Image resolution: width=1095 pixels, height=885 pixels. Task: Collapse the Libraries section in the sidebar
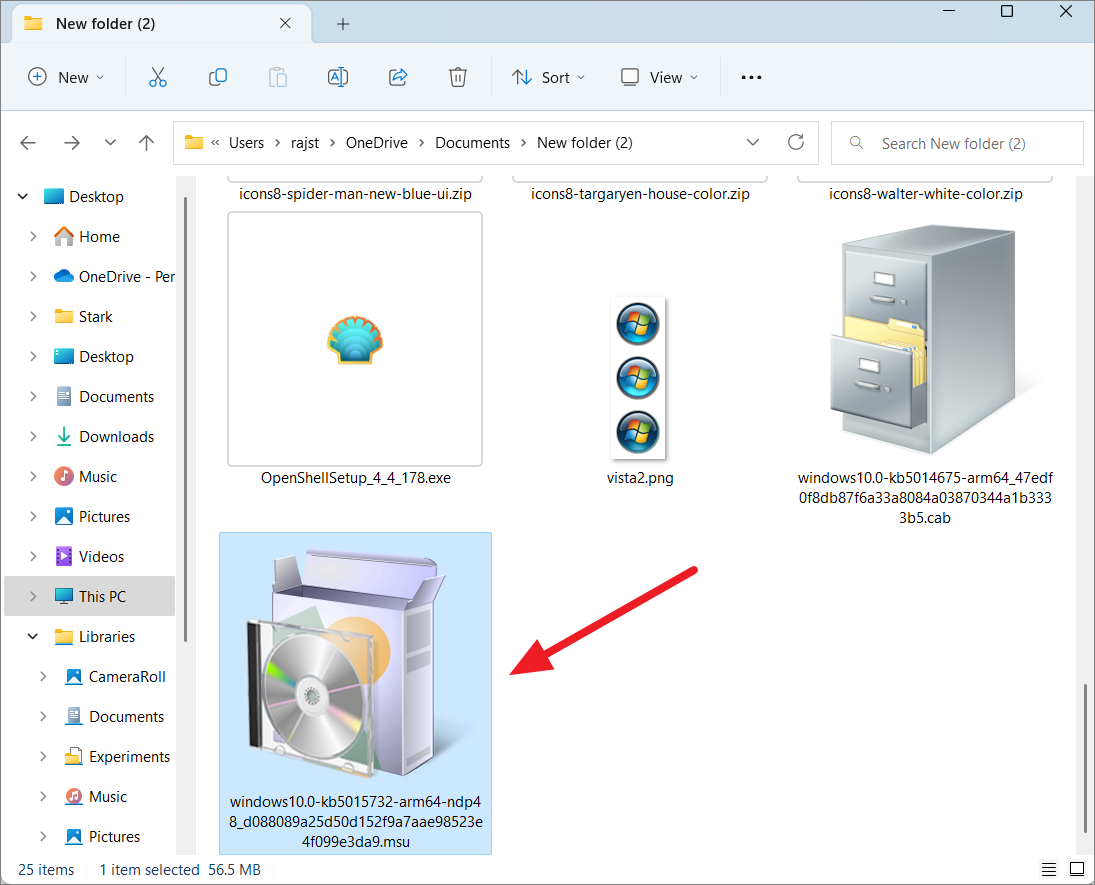pyautogui.click(x=32, y=636)
